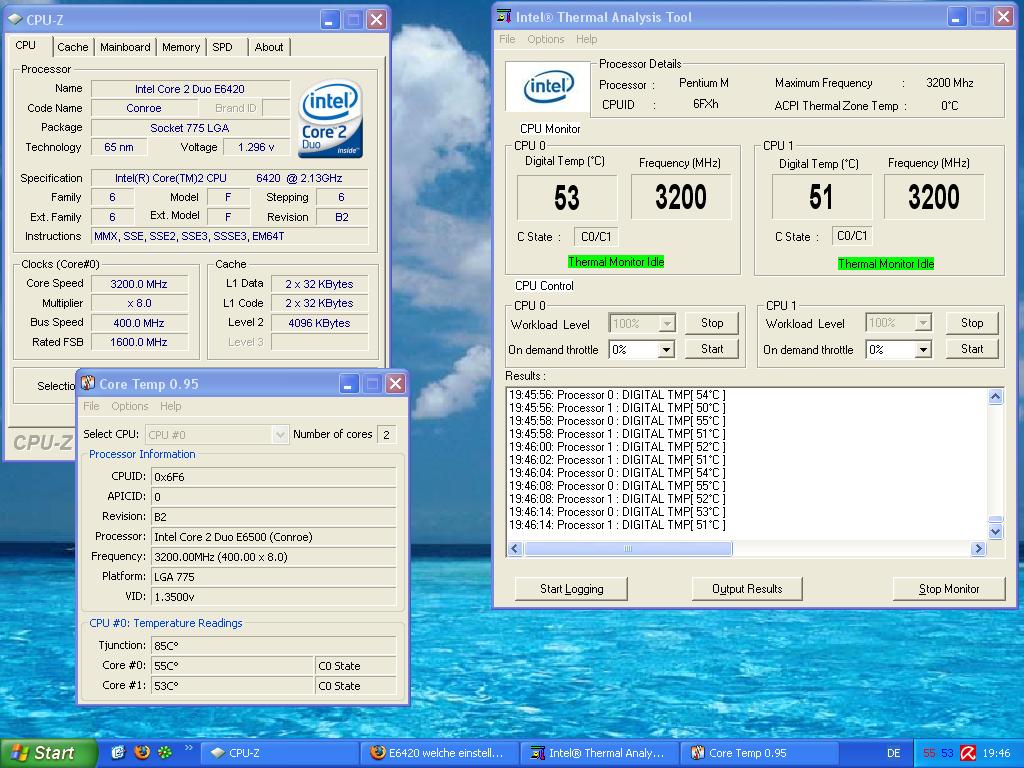The height and width of the screenshot is (768, 1024).
Task: Open the About tab in CPU-Z
Action: pyautogui.click(x=269, y=47)
